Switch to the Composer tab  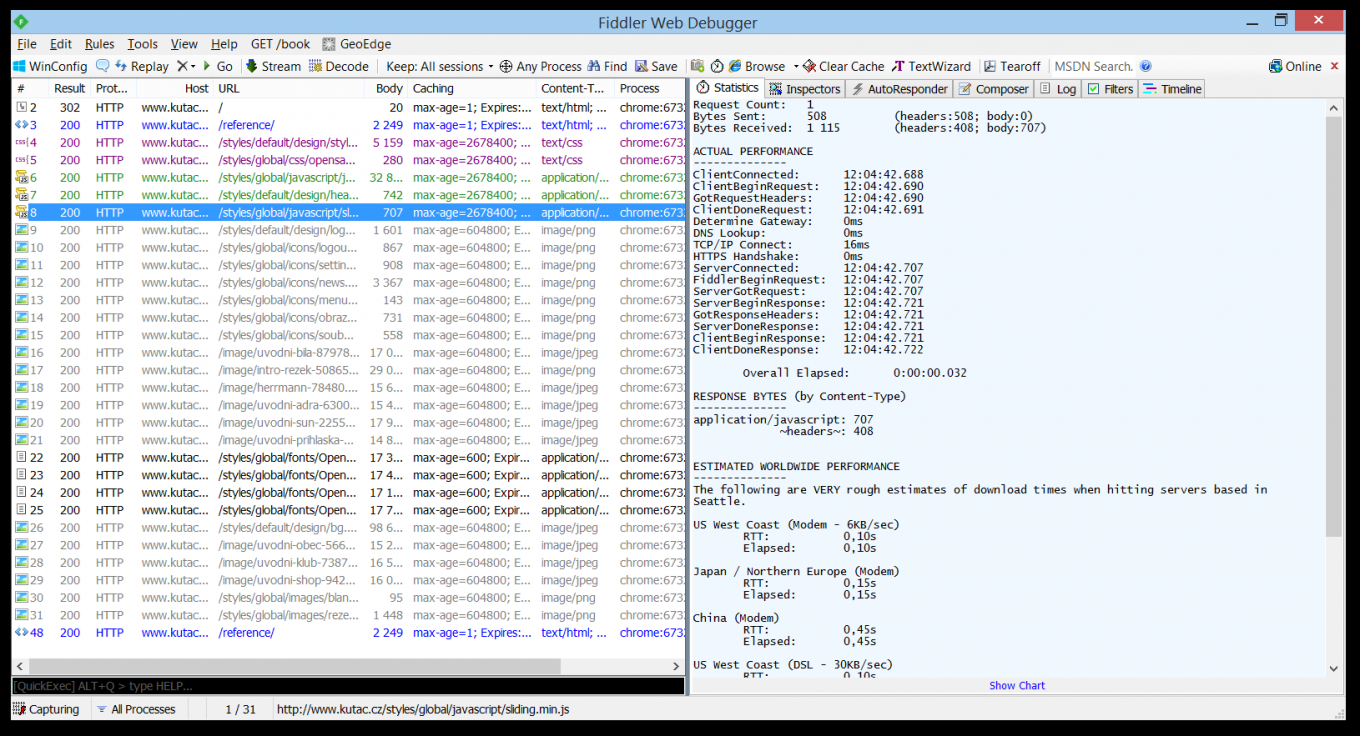994,89
